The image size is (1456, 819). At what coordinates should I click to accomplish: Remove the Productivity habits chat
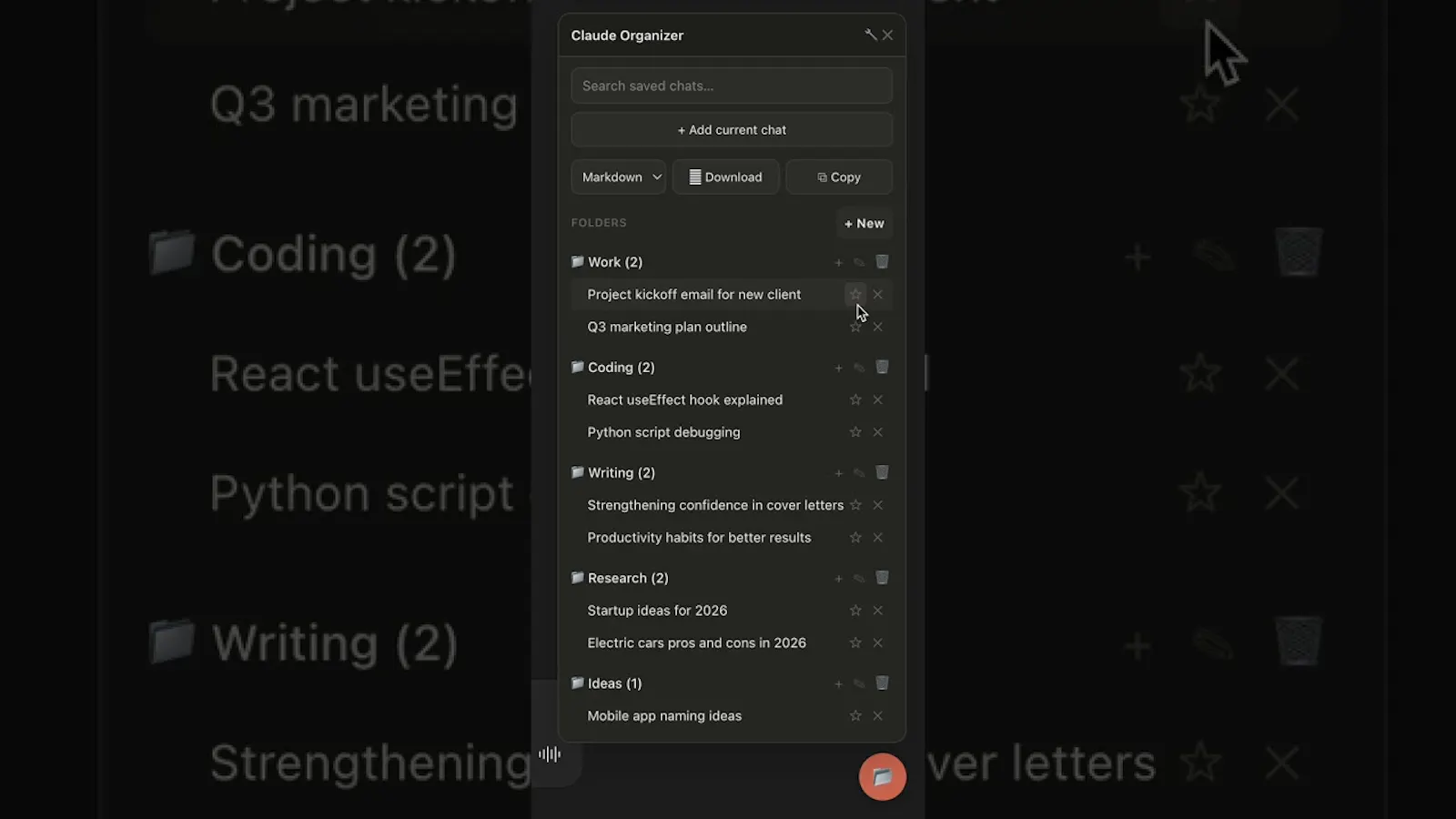click(x=878, y=538)
